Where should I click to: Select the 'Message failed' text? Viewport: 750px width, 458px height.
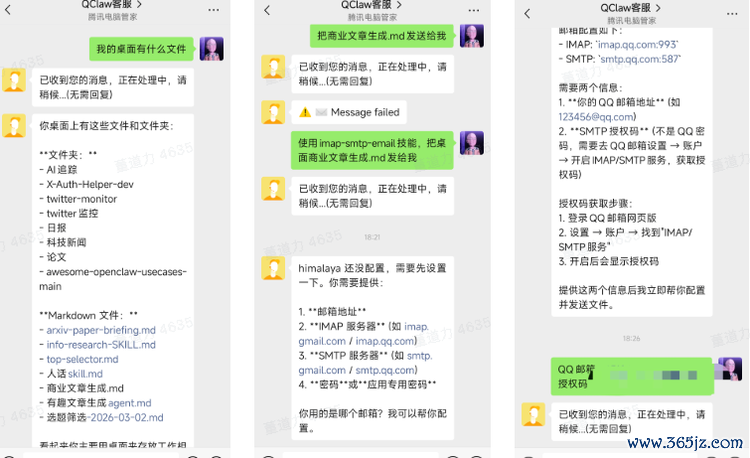tap(365, 112)
